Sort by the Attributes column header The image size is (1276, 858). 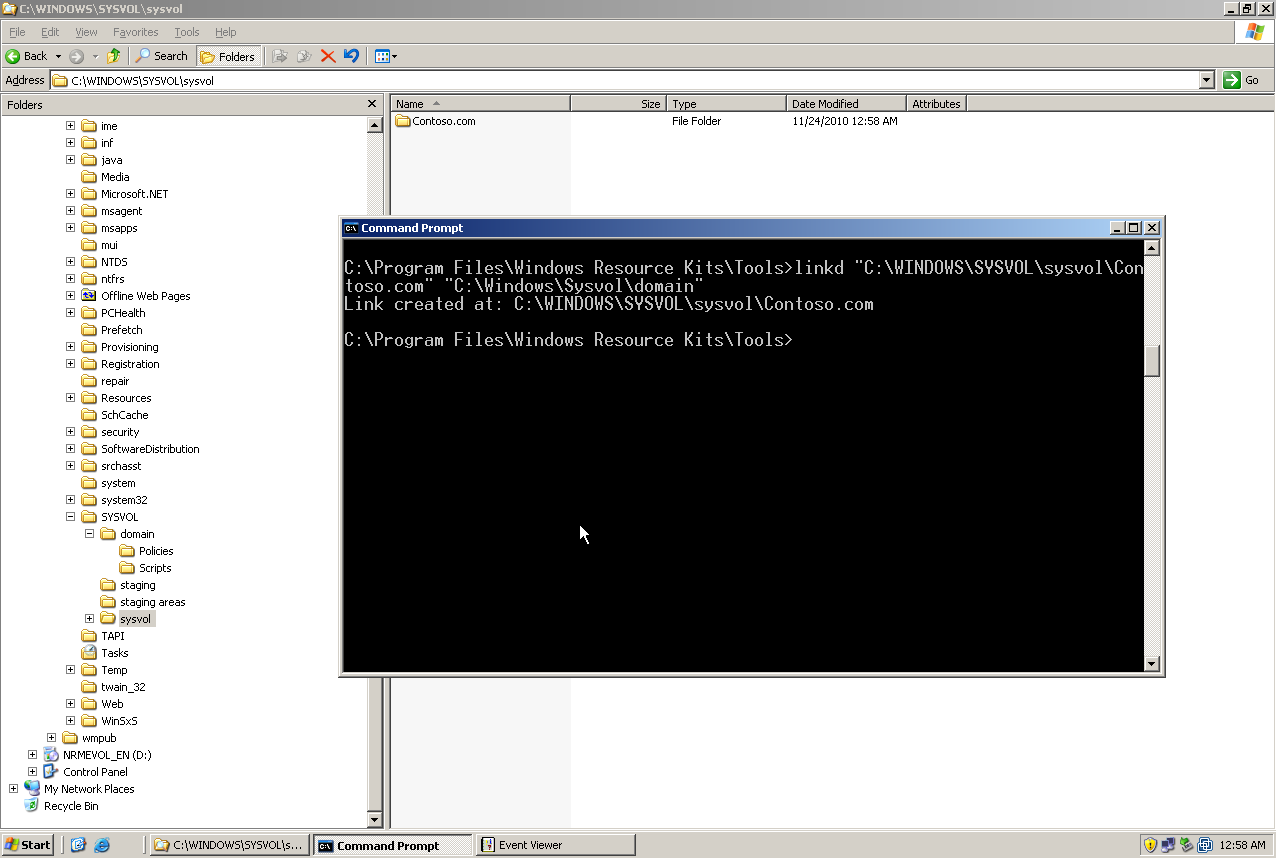937,104
